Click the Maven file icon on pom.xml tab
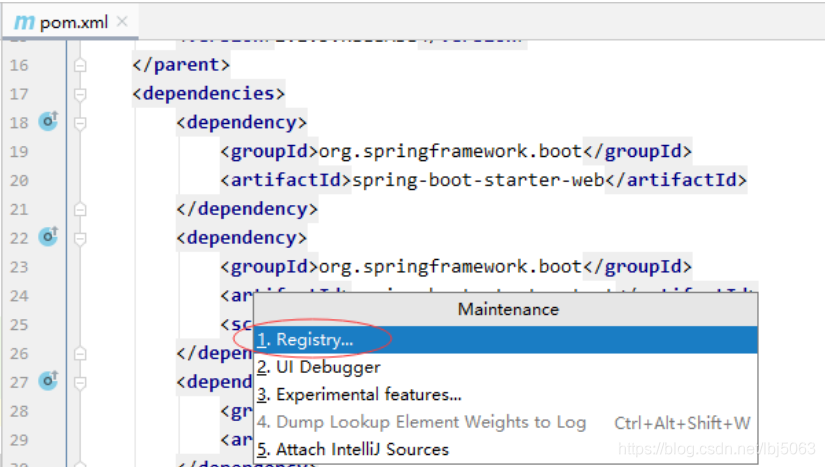The width and height of the screenshot is (825, 467). point(24,22)
